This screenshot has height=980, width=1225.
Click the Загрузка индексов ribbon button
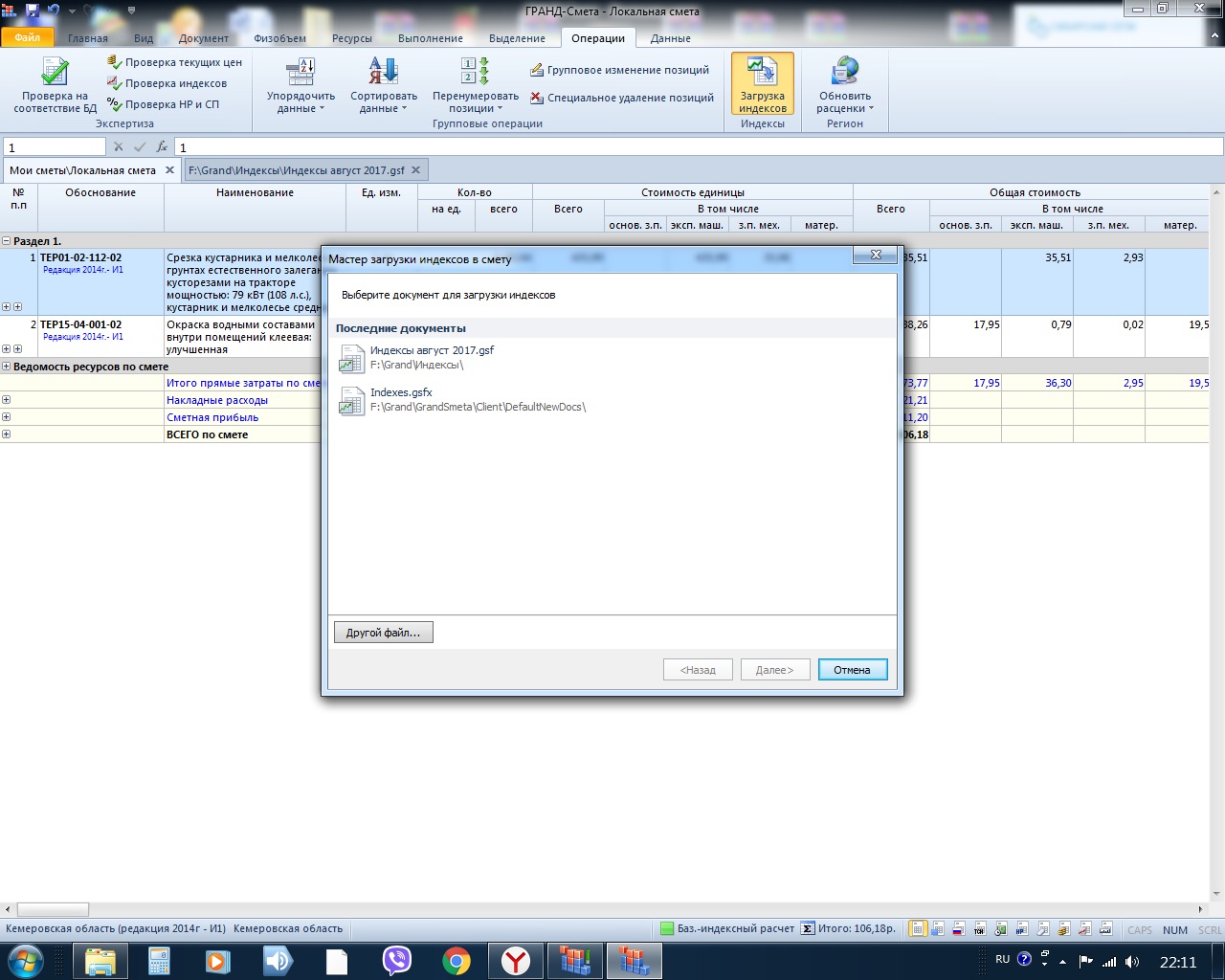(763, 84)
